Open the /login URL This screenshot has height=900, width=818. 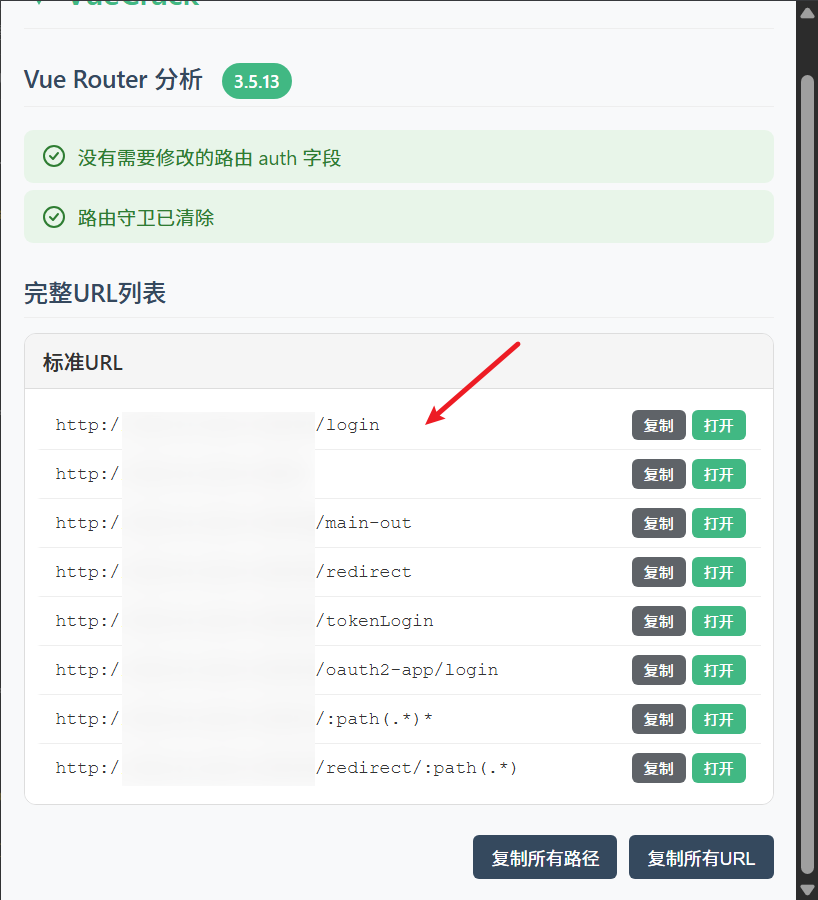pos(719,425)
